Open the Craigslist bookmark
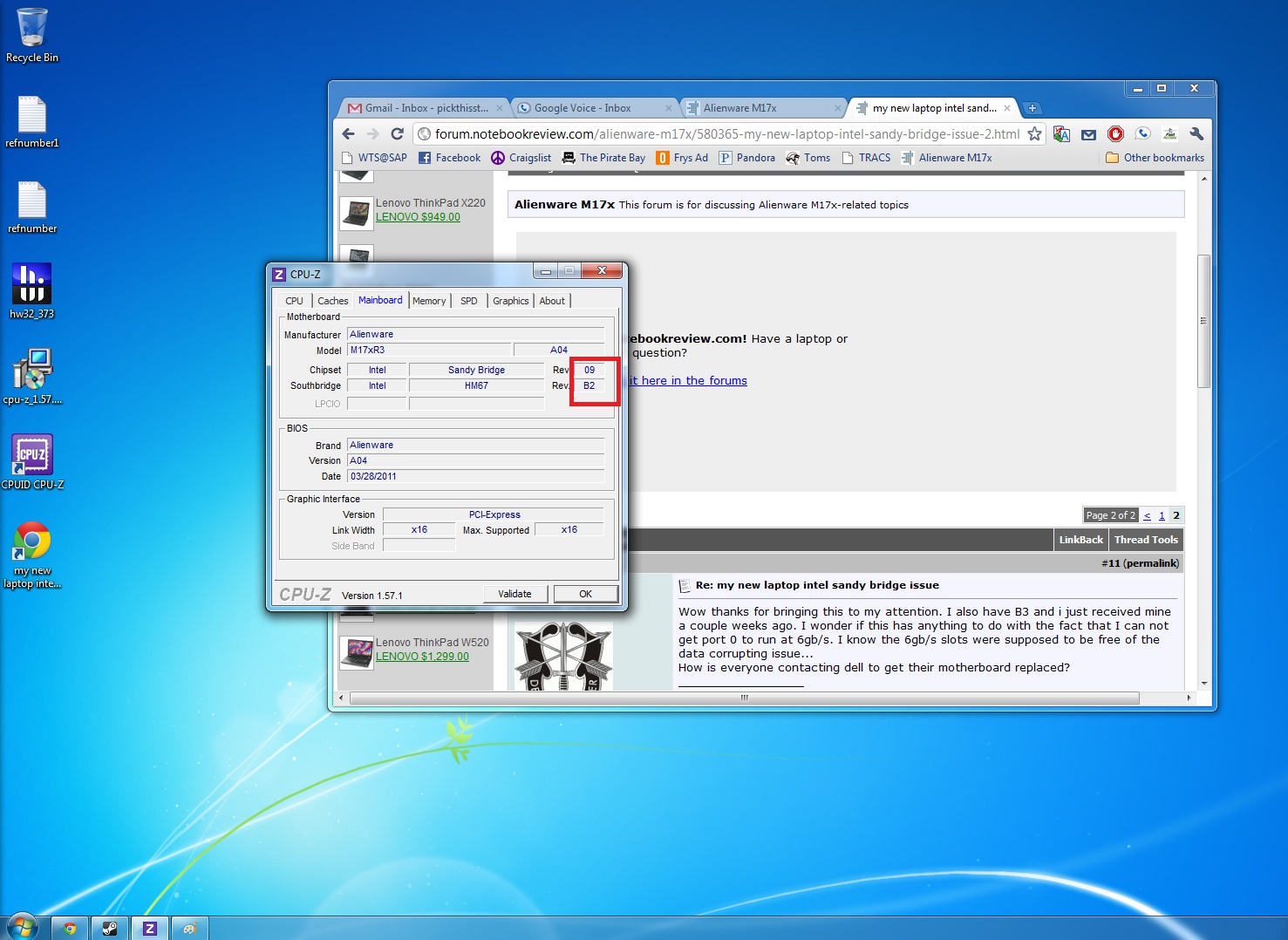Image resolution: width=1288 pixels, height=940 pixels. (521, 158)
